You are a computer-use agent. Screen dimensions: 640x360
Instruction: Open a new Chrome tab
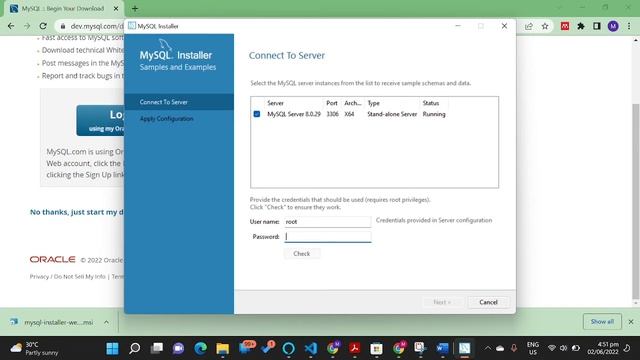click(x=135, y=9)
